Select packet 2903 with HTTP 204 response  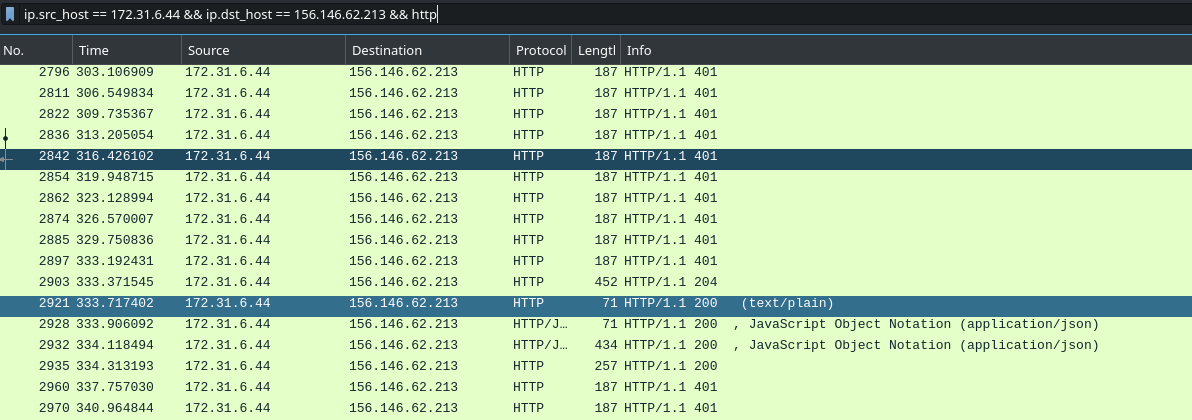click(596, 282)
